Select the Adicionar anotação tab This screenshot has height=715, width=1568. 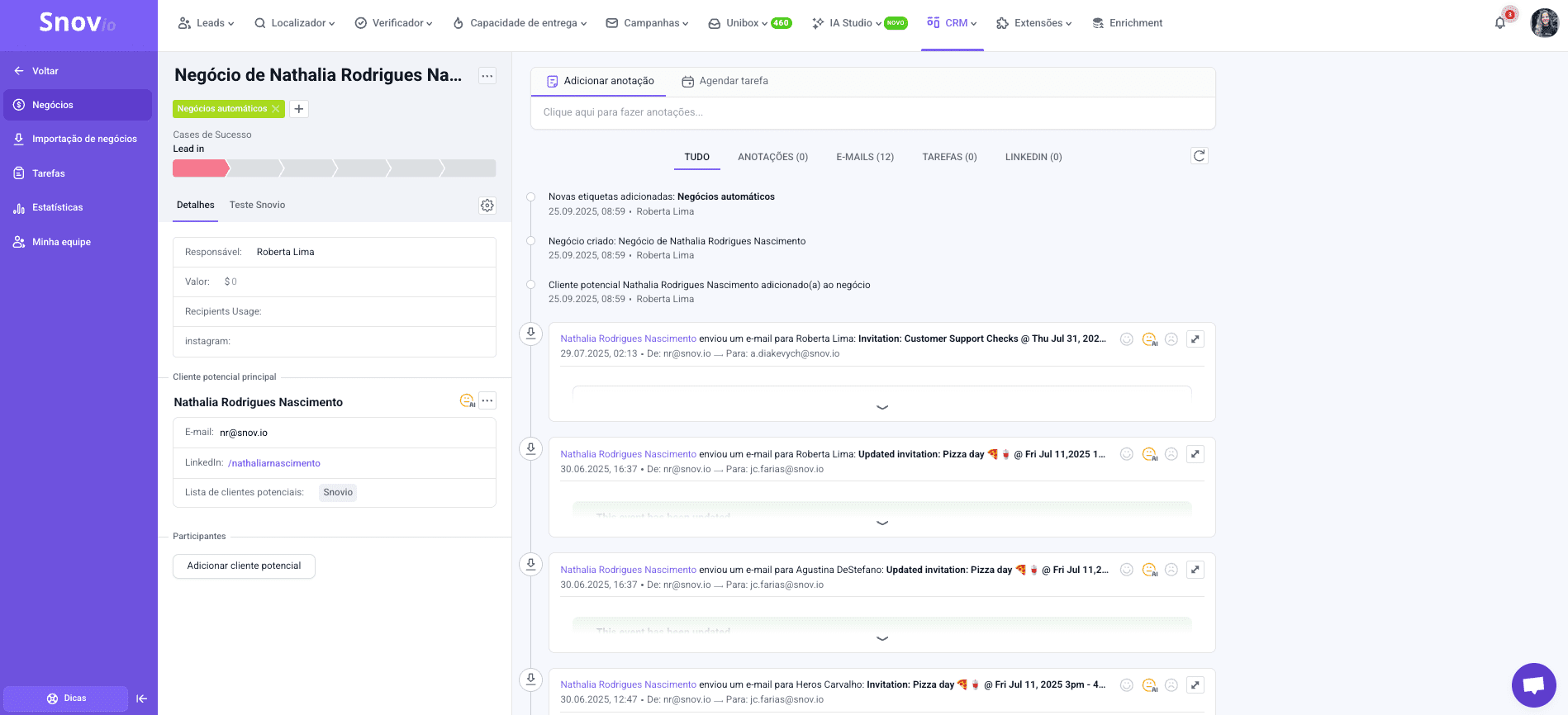click(x=601, y=81)
